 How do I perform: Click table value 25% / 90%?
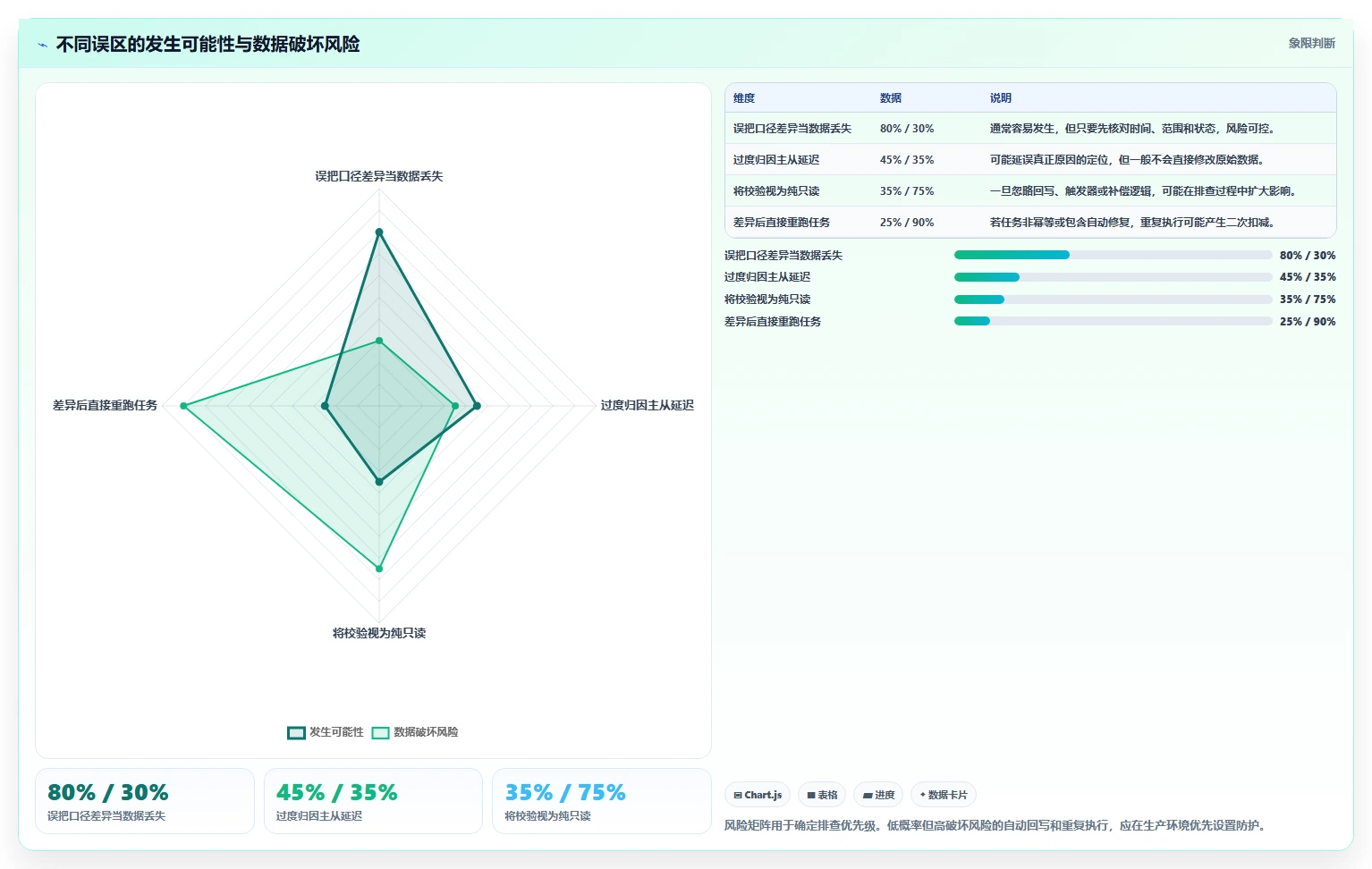[907, 223]
